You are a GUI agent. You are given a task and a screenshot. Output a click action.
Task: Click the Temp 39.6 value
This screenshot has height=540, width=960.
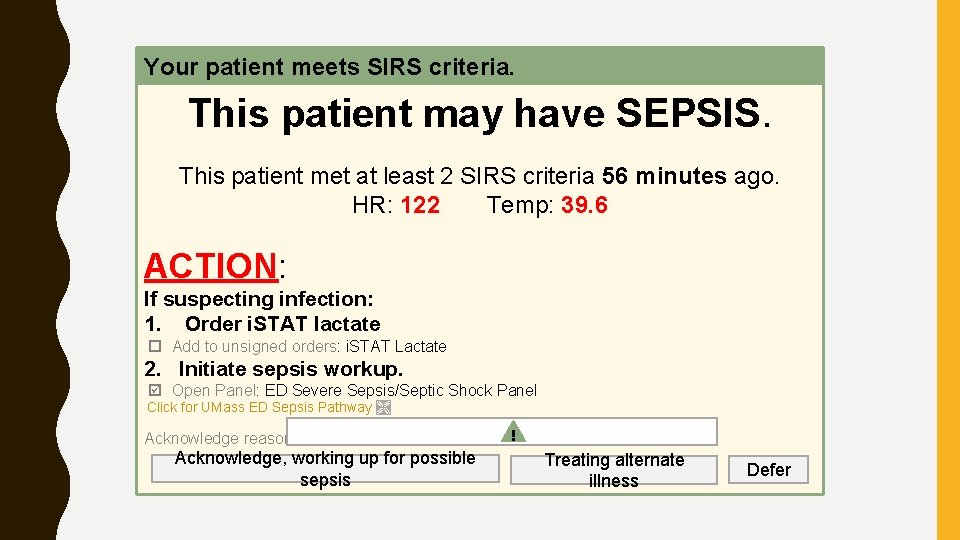click(584, 206)
